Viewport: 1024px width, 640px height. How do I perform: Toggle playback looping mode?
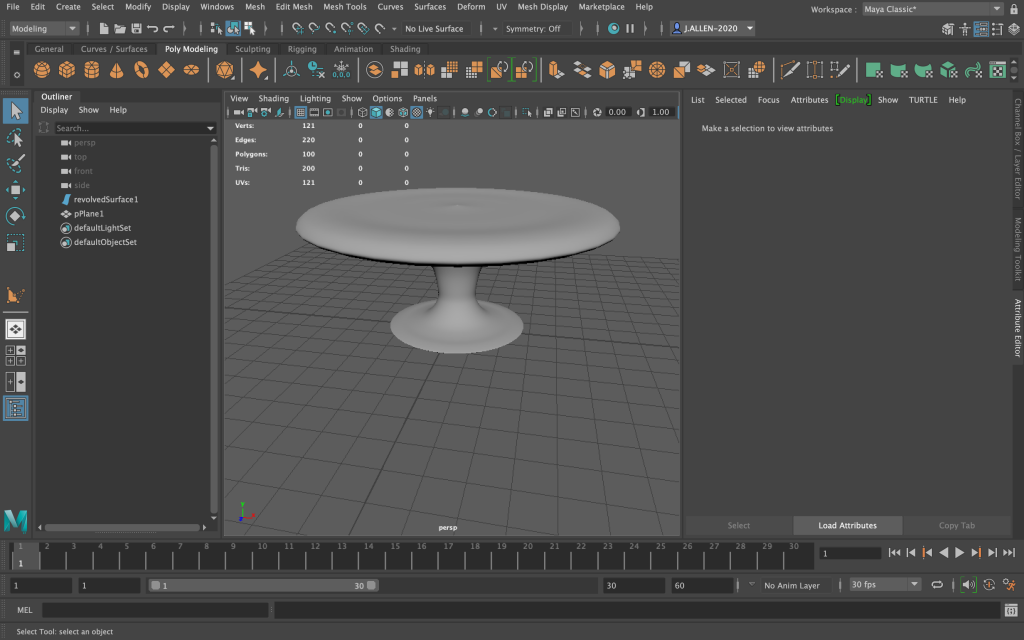coord(937,585)
